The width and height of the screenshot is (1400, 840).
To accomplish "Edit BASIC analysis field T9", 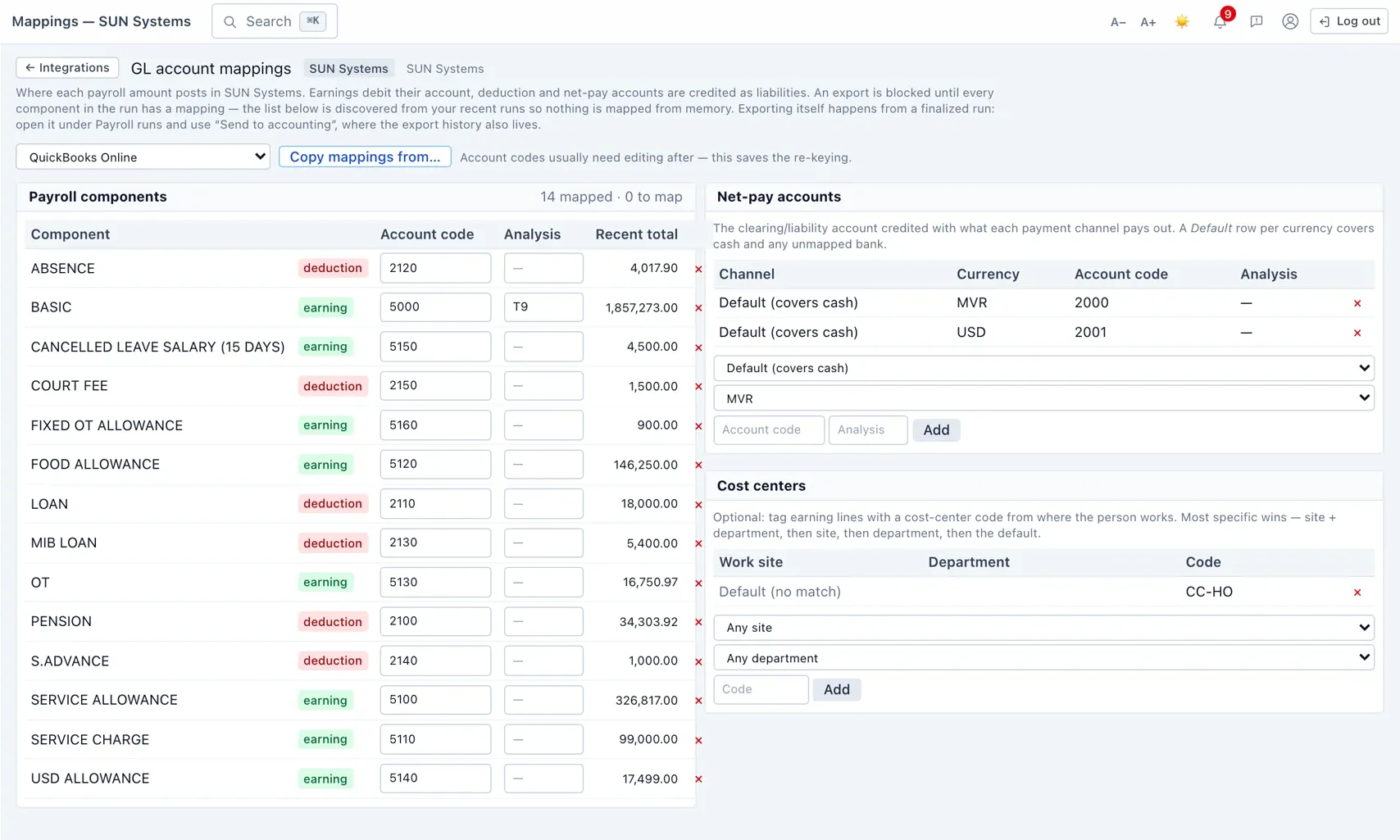I will tap(543, 307).
